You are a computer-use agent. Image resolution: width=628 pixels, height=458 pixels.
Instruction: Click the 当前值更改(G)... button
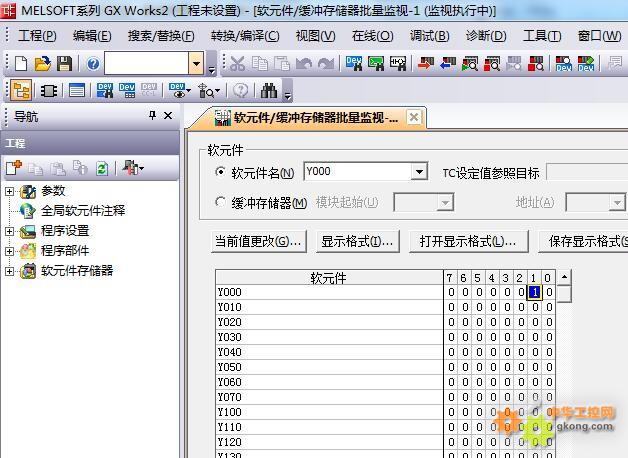point(258,241)
